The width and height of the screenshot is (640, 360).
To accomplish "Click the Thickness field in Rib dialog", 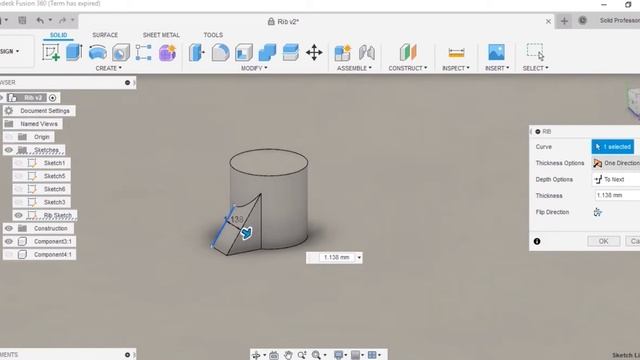I will coord(617,196).
